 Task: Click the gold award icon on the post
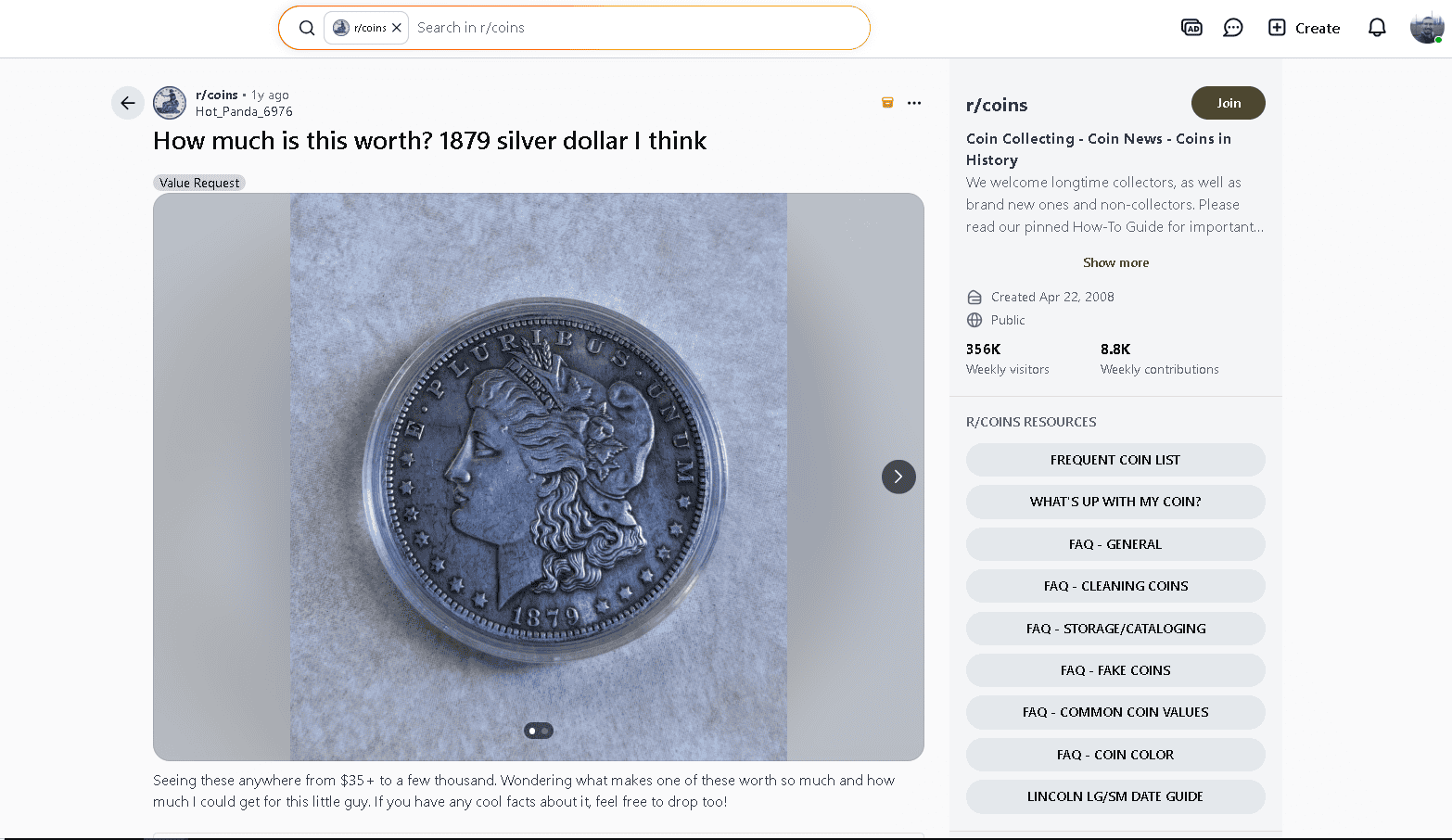click(886, 102)
